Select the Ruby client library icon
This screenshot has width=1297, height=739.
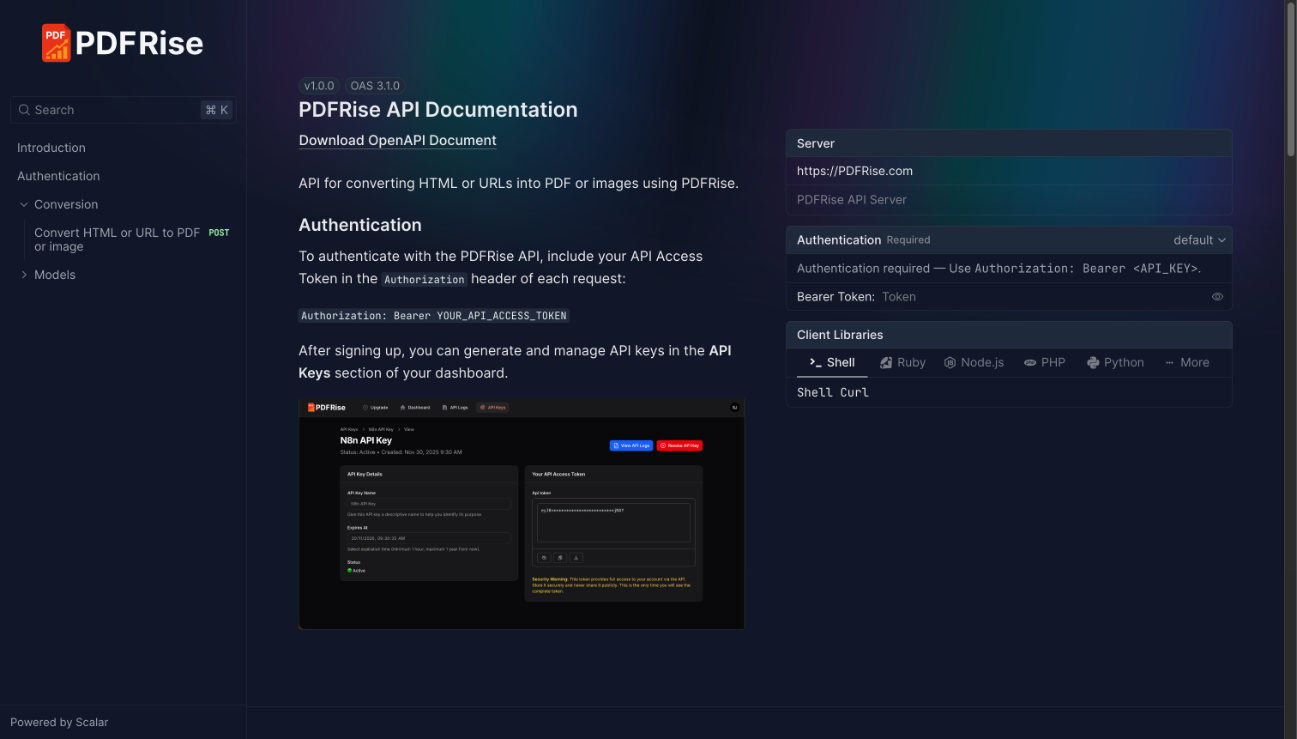point(885,362)
